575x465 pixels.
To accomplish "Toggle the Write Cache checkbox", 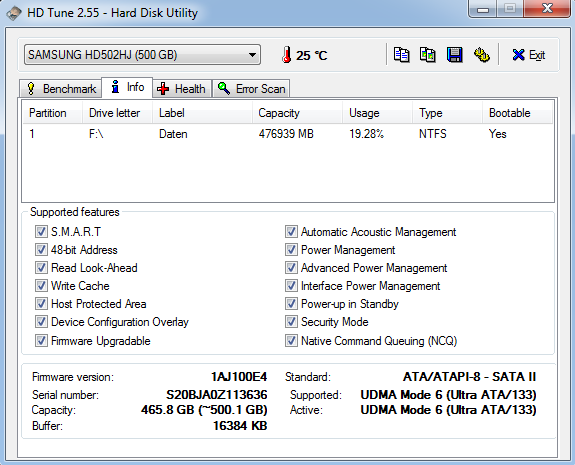I will [41, 286].
